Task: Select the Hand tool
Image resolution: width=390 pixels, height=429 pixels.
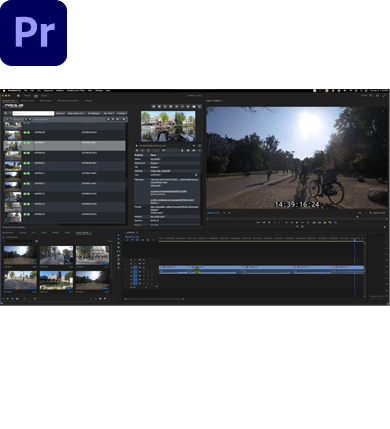Action: (119, 264)
